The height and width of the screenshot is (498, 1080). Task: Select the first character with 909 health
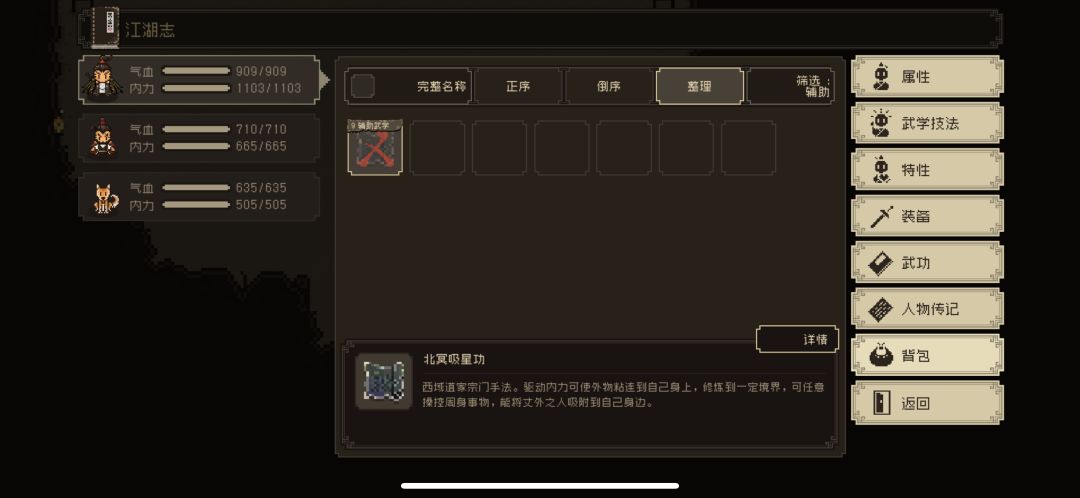[199, 80]
